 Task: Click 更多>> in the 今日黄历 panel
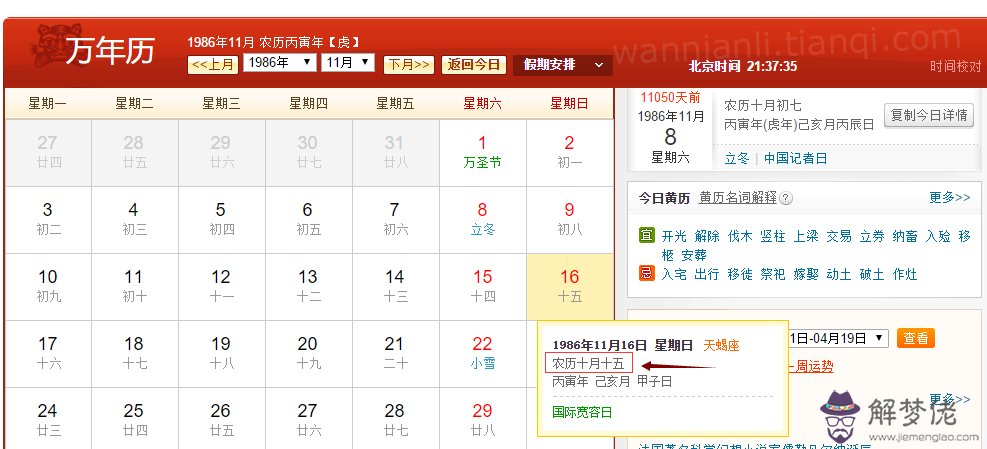948,198
